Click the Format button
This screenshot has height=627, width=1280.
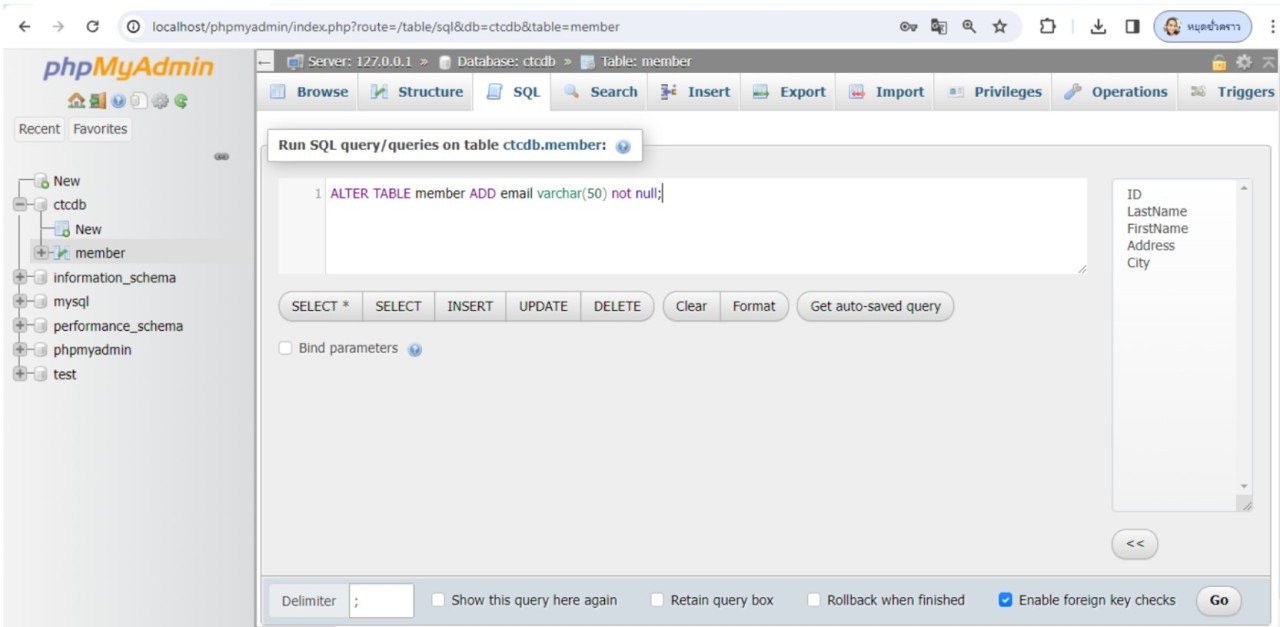click(753, 306)
